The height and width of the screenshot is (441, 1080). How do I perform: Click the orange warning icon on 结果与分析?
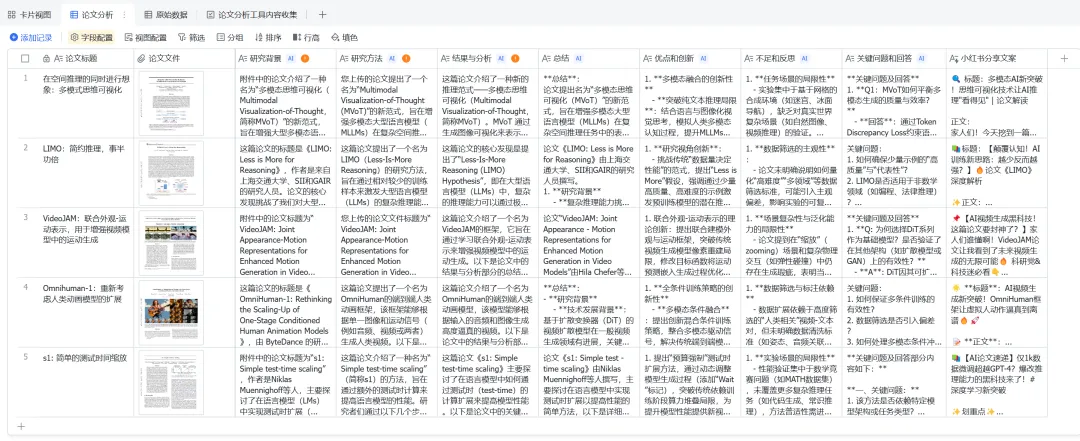[x=515, y=59]
